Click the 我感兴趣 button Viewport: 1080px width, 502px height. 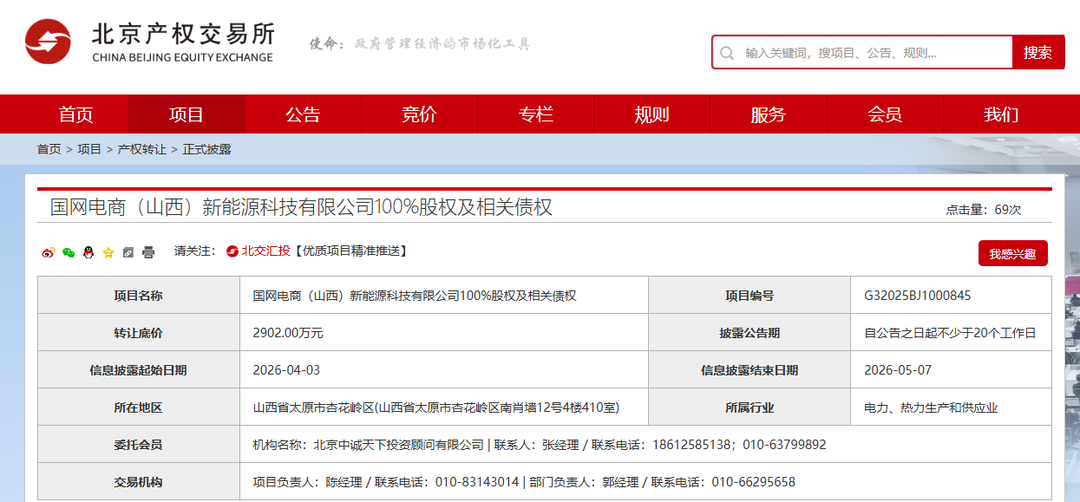click(1012, 254)
